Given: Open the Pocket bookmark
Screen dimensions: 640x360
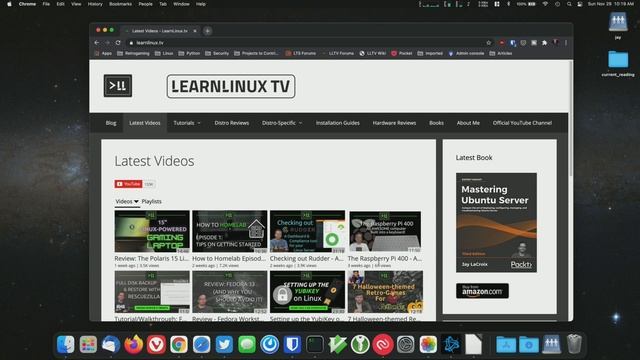Looking at the screenshot, I should coord(402,53).
